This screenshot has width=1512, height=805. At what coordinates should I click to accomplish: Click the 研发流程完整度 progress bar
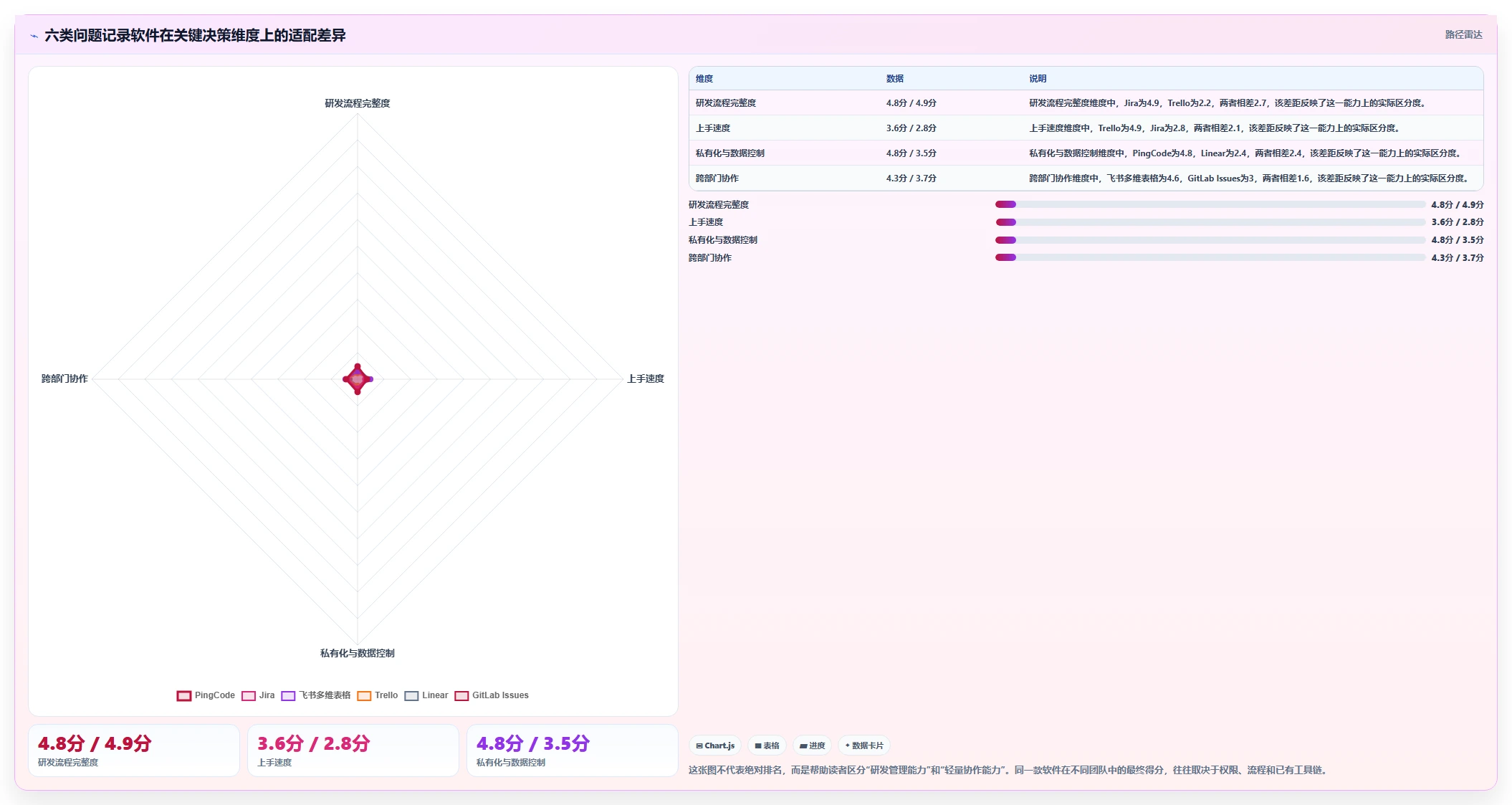[x=1210, y=205]
